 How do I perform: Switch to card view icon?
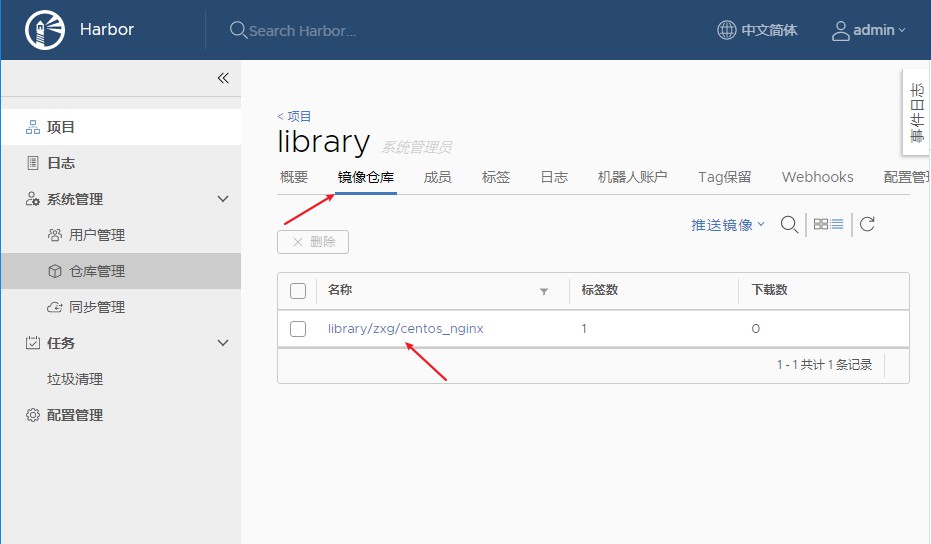[x=821, y=224]
